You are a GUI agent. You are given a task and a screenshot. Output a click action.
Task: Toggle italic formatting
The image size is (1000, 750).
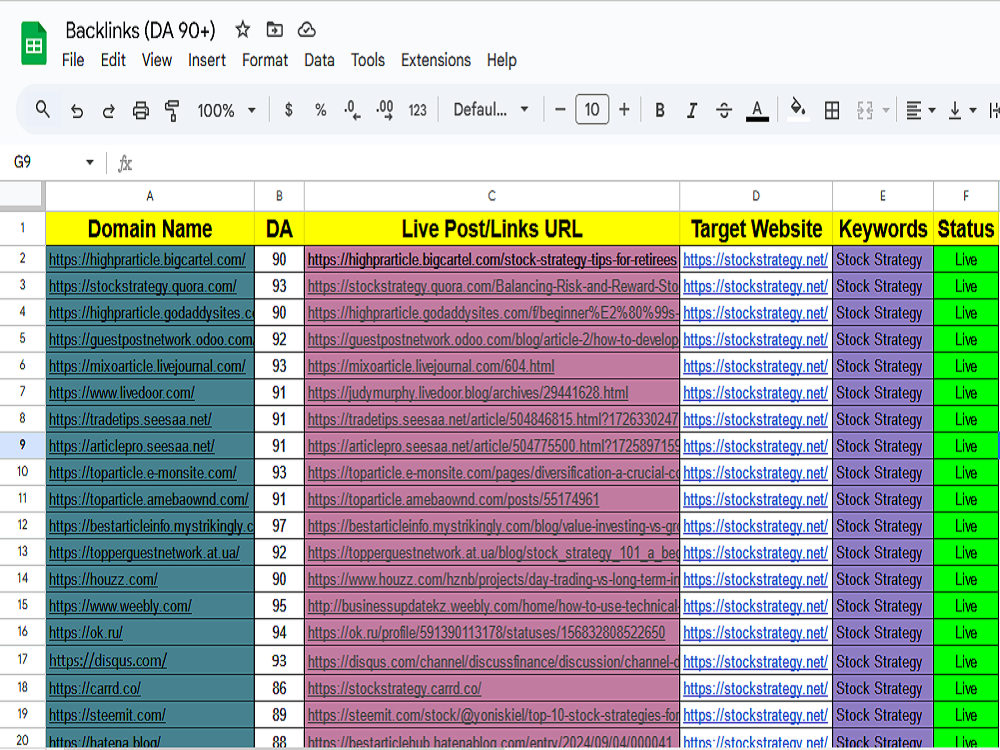point(692,110)
